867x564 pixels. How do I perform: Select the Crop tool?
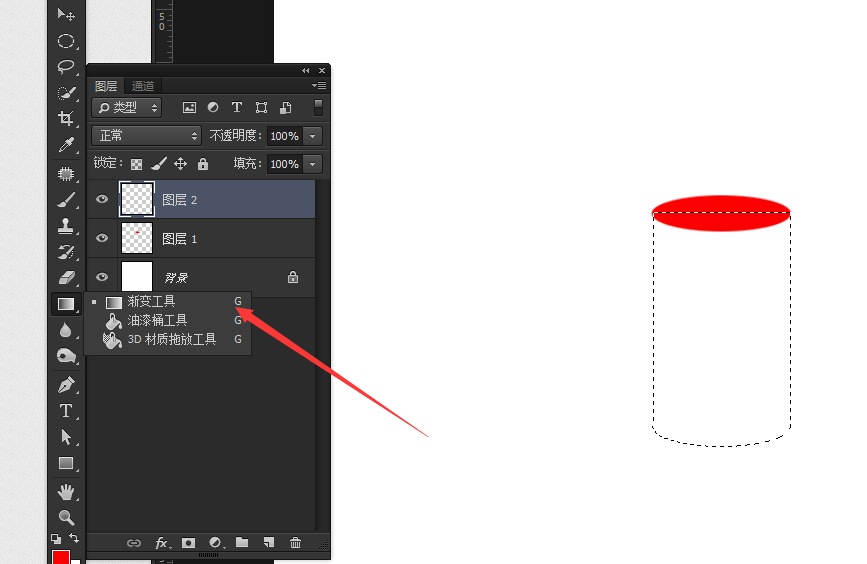click(66, 118)
